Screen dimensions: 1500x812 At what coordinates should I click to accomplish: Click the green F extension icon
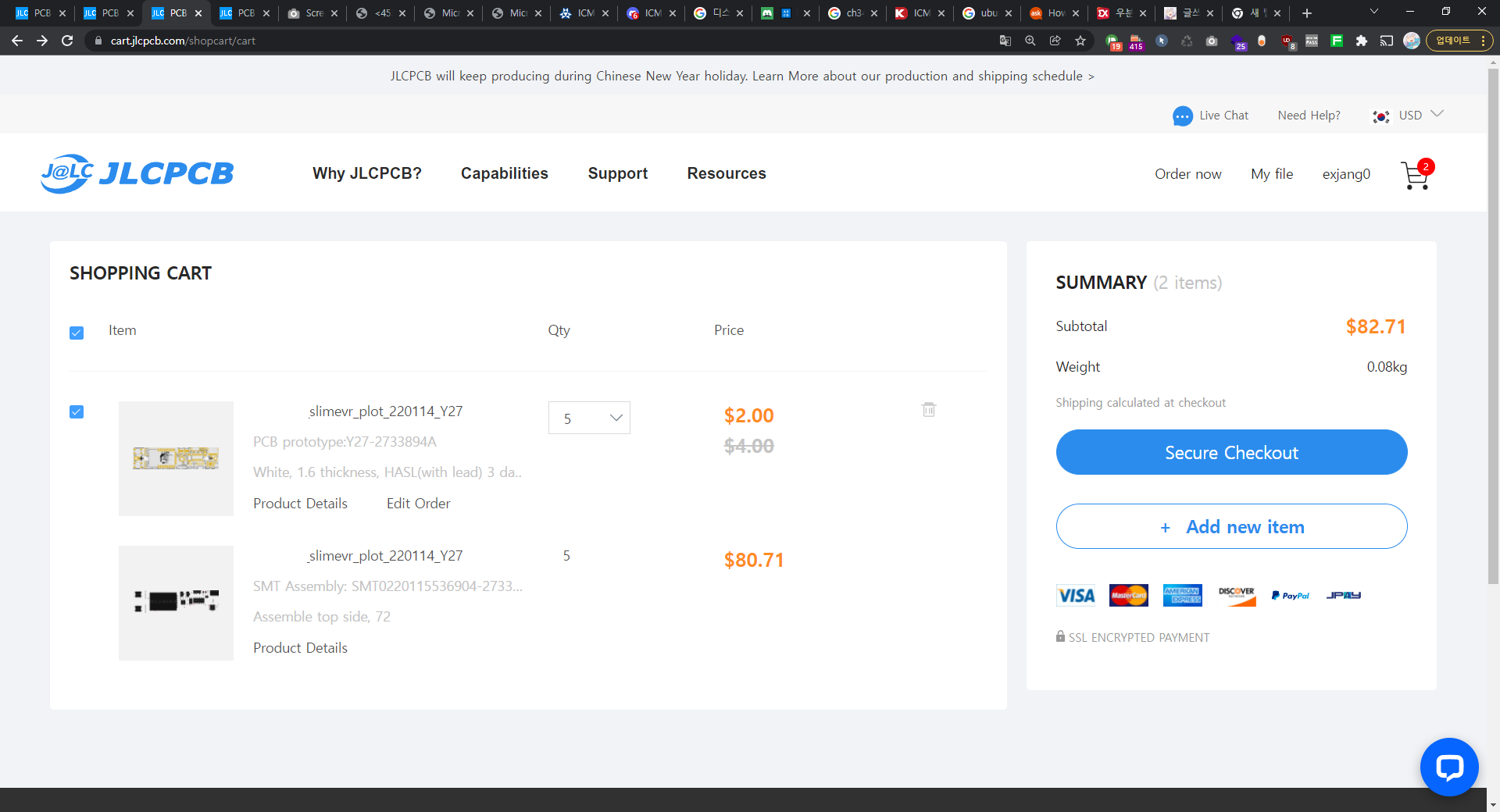point(1337,41)
